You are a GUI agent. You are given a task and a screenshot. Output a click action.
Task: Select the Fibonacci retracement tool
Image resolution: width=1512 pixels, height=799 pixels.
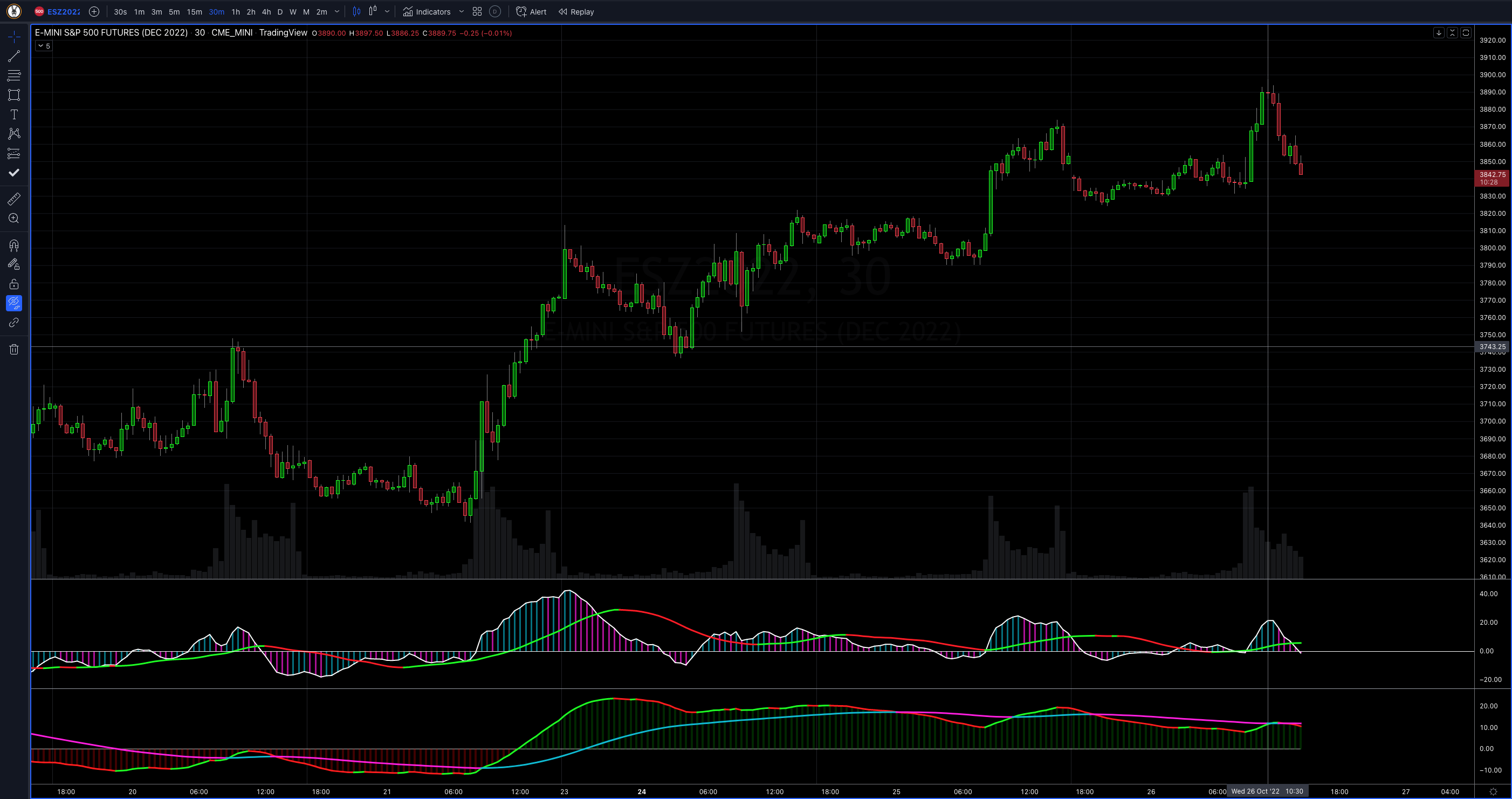14,76
